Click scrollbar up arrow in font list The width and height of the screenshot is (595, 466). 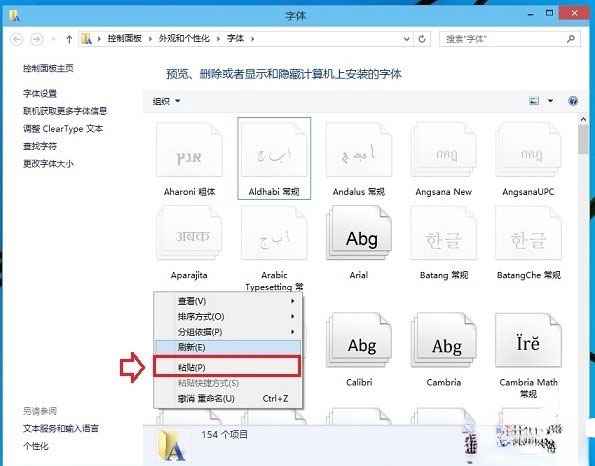pyautogui.click(x=583, y=120)
